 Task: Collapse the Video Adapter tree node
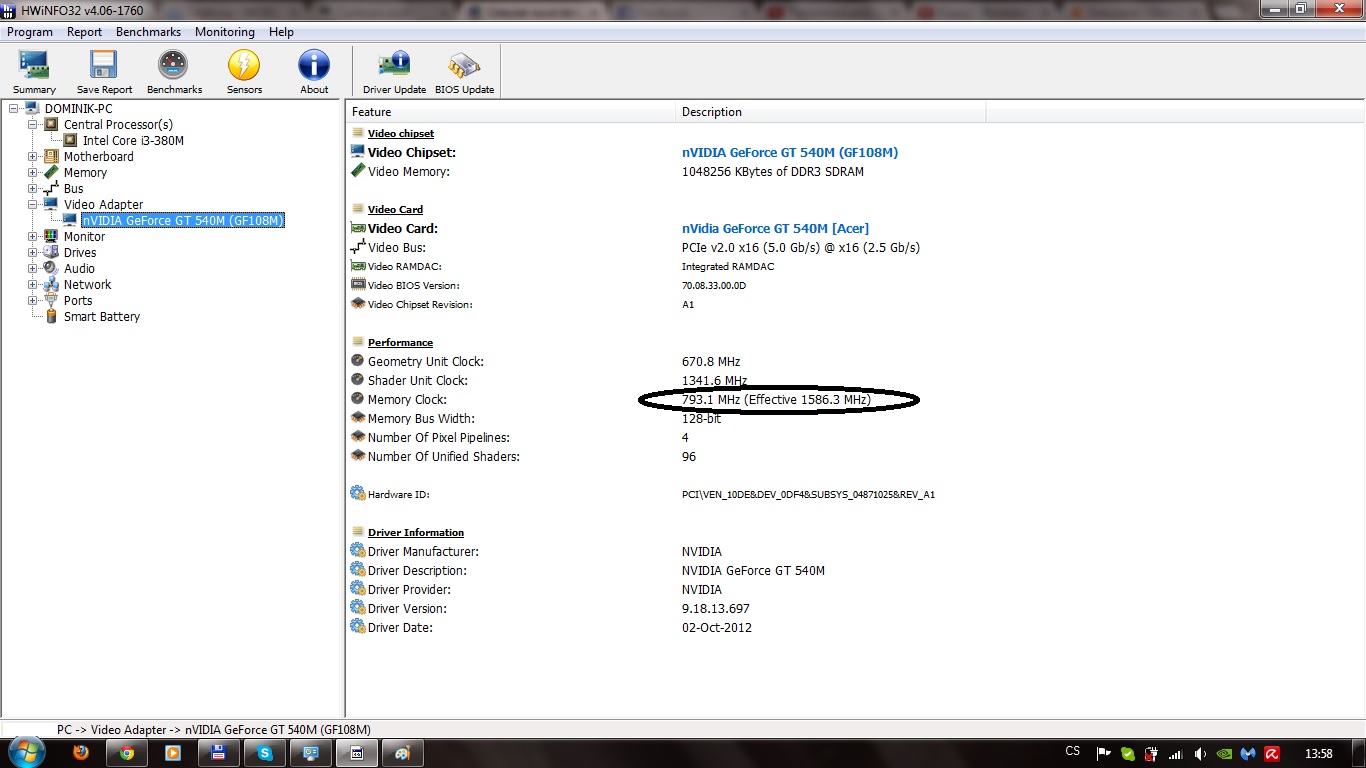pyautogui.click(x=33, y=204)
